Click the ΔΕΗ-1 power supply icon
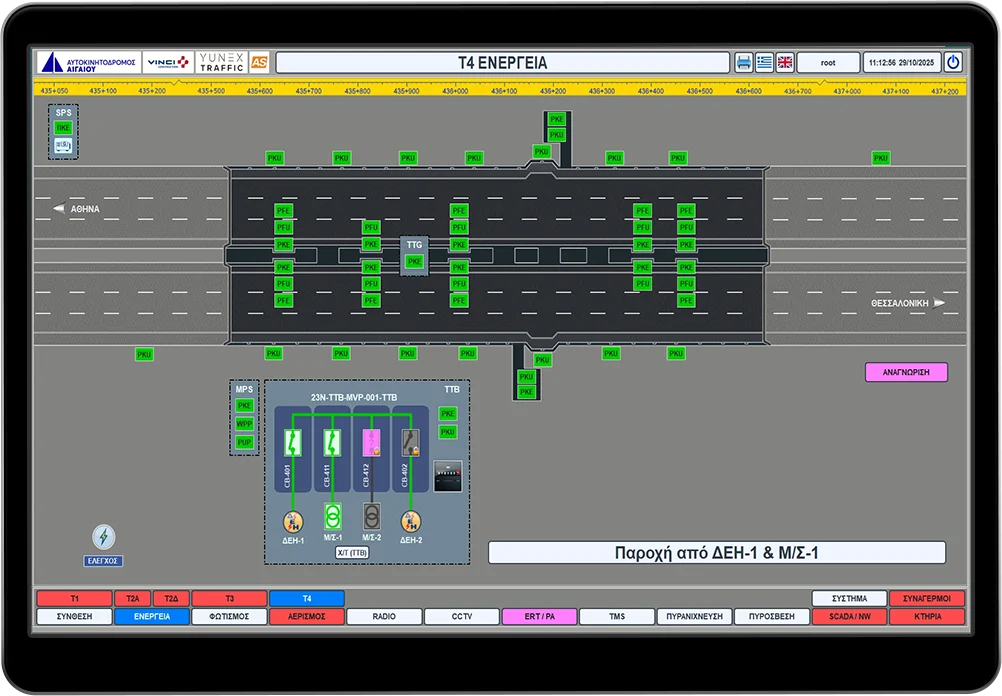 coord(293,521)
